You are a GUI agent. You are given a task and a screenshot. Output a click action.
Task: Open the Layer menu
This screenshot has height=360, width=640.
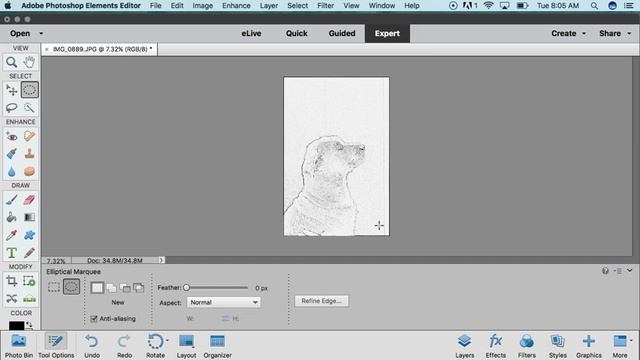tap(269, 6)
